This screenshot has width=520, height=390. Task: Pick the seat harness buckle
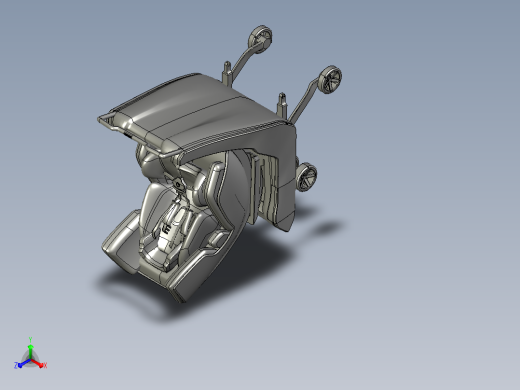pyautogui.click(x=166, y=229)
